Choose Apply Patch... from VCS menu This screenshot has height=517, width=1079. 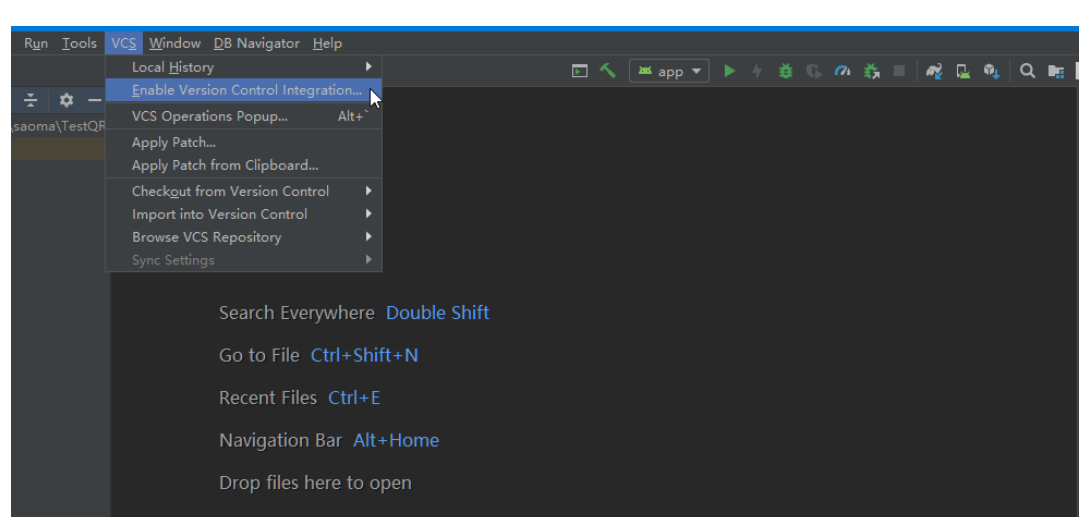click(244, 143)
